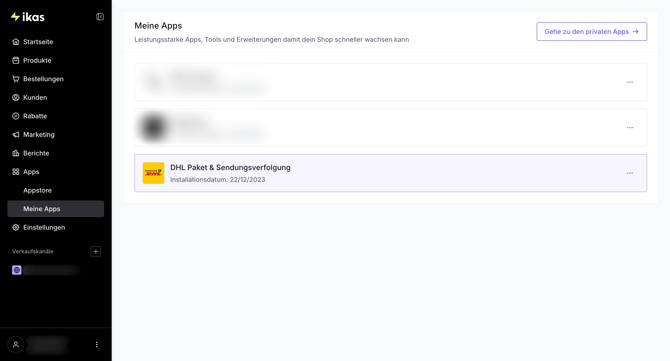Click the Einstellungen gear icon

click(x=16, y=227)
